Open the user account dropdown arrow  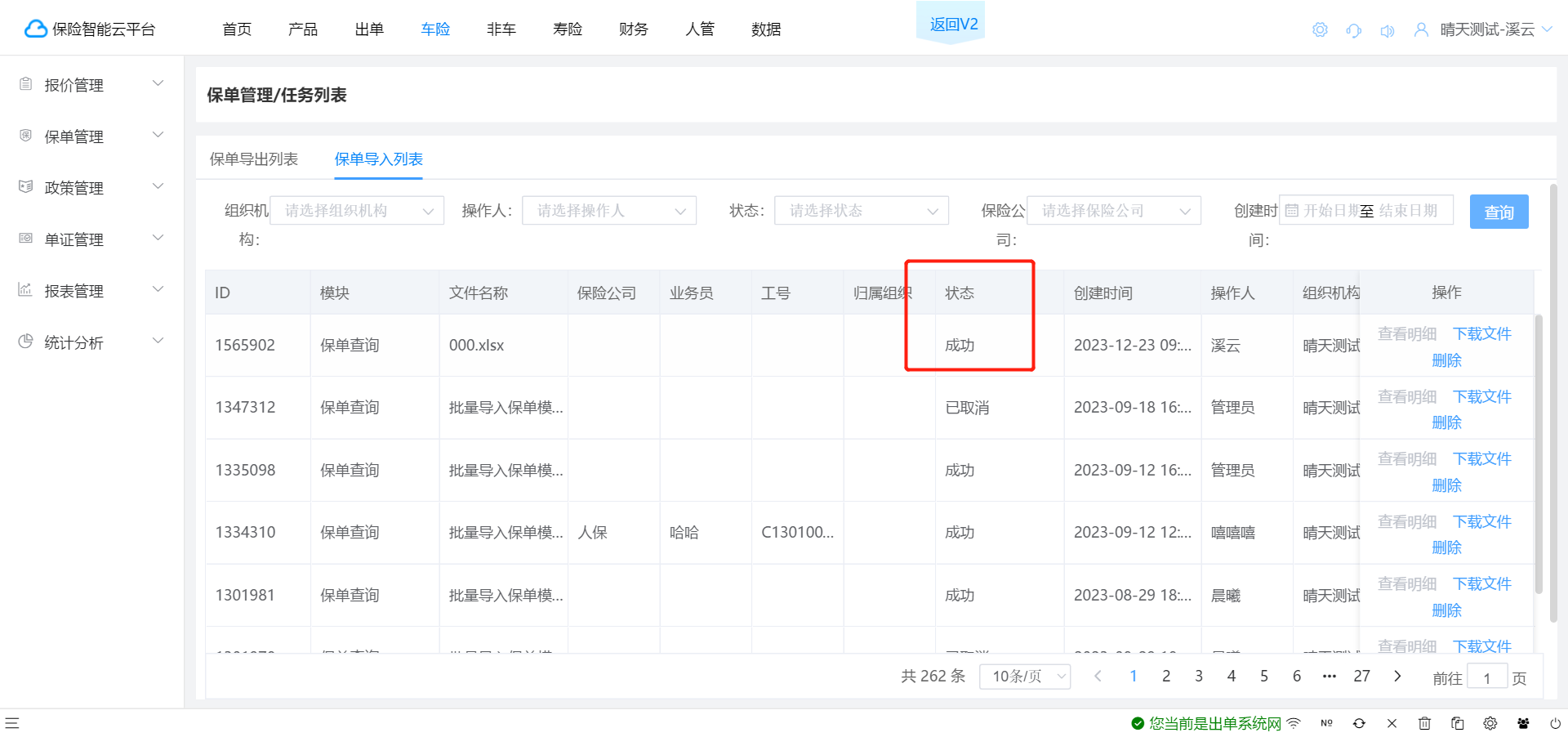[x=1547, y=29]
